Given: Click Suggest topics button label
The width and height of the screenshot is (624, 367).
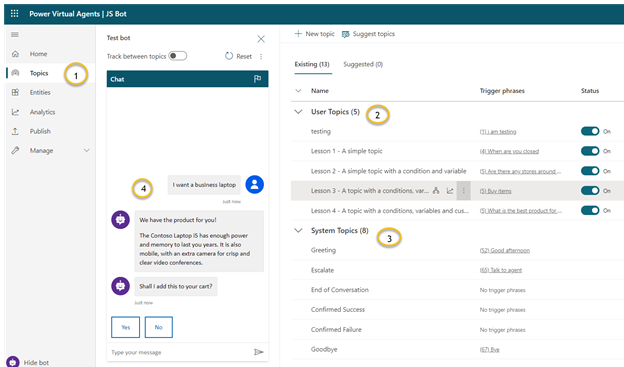Looking at the screenshot, I should click(x=374, y=34).
